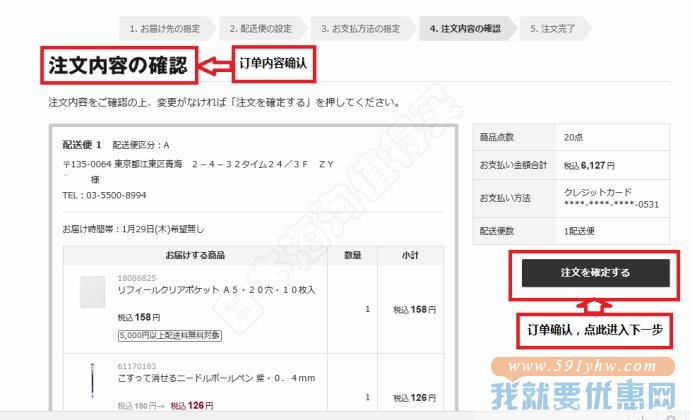The height and width of the screenshot is (420, 690).
Task: Click the お支払い方法 label
Action: pyautogui.click(x=505, y=198)
